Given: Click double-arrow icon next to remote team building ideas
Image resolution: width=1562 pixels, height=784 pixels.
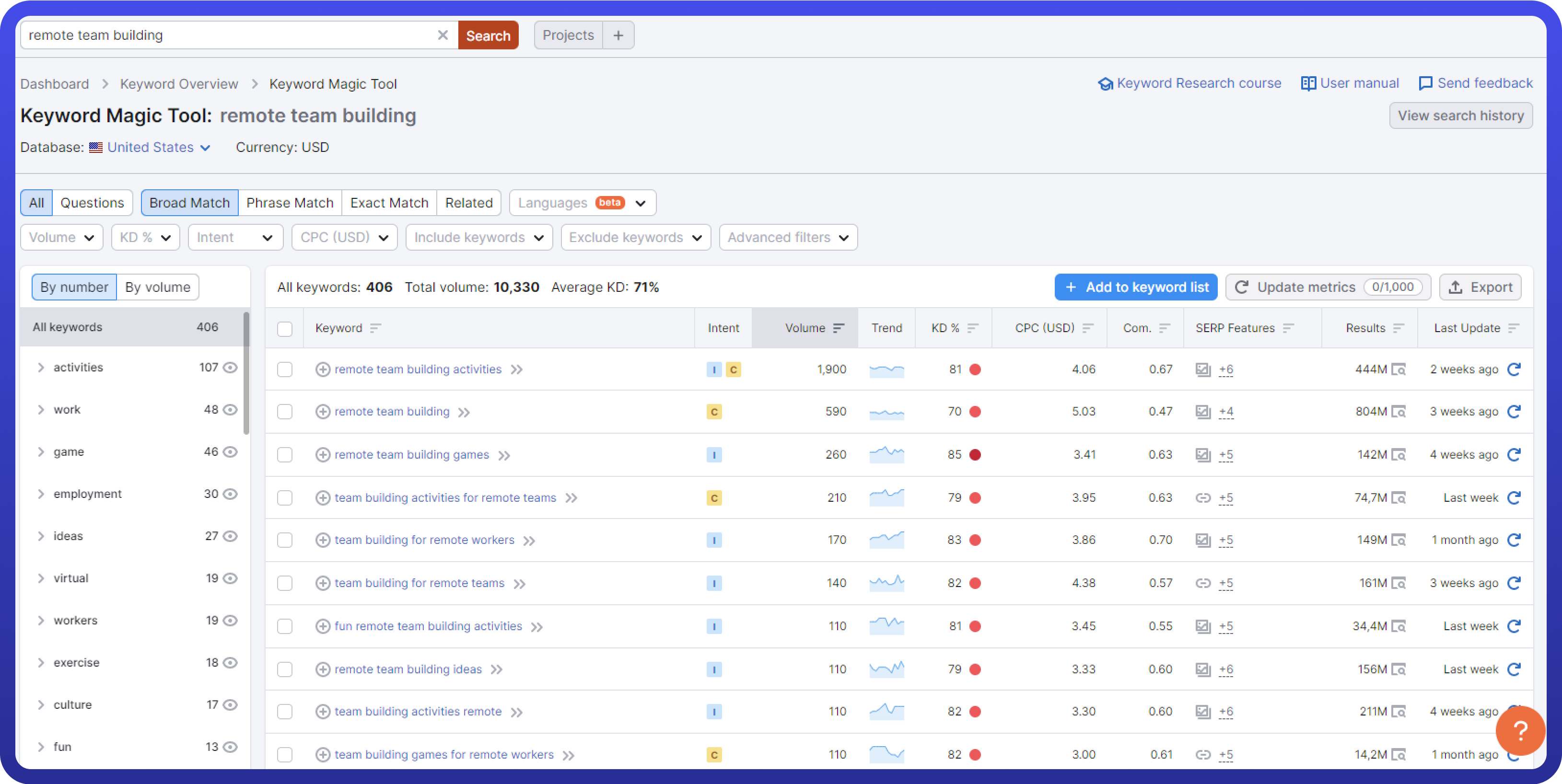Looking at the screenshot, I should pyautogui.click(x=497, y=669).
